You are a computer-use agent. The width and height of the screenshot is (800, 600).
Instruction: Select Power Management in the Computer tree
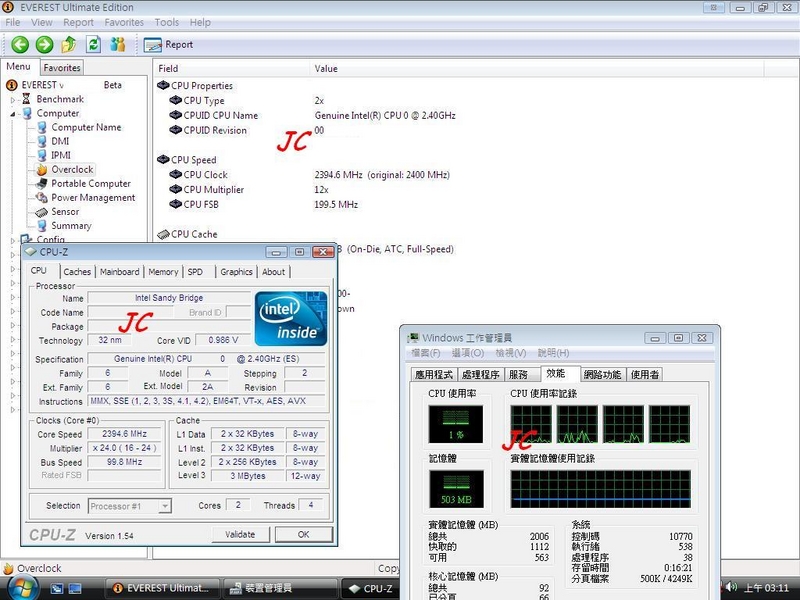tap(93, 198)
